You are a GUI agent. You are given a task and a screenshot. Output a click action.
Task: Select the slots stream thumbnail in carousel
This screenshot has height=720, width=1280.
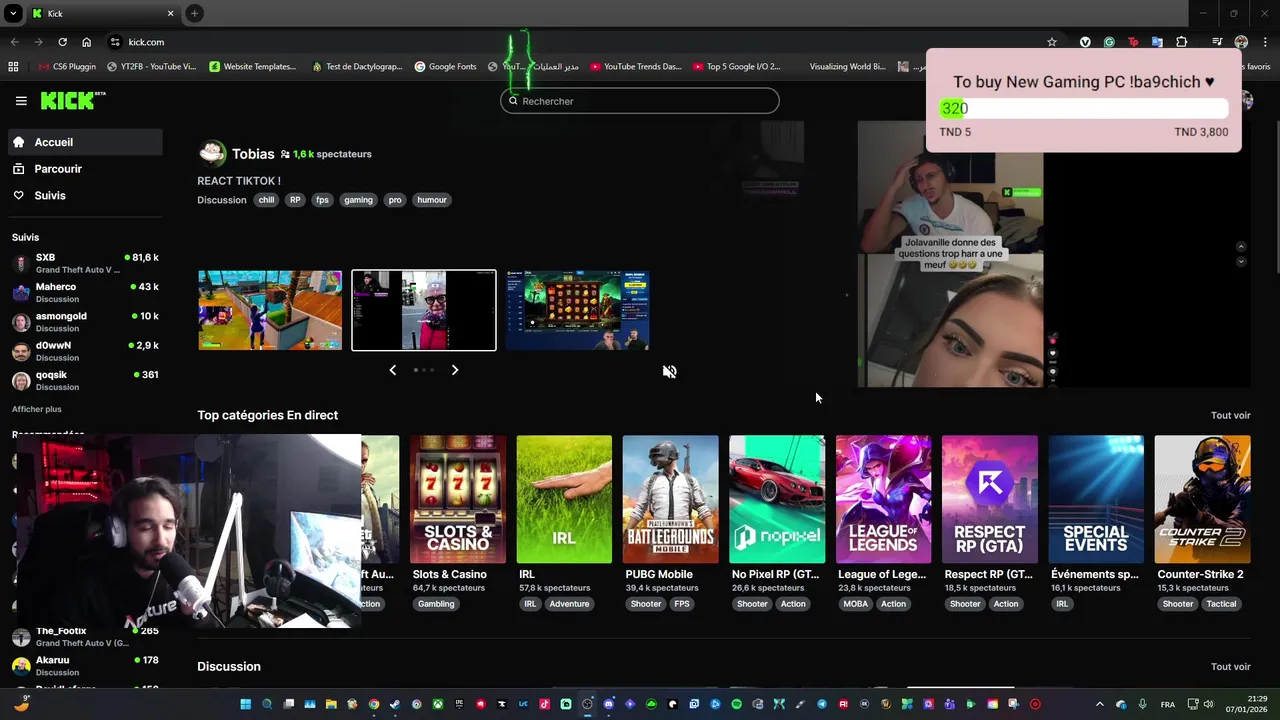click(577, 310)
